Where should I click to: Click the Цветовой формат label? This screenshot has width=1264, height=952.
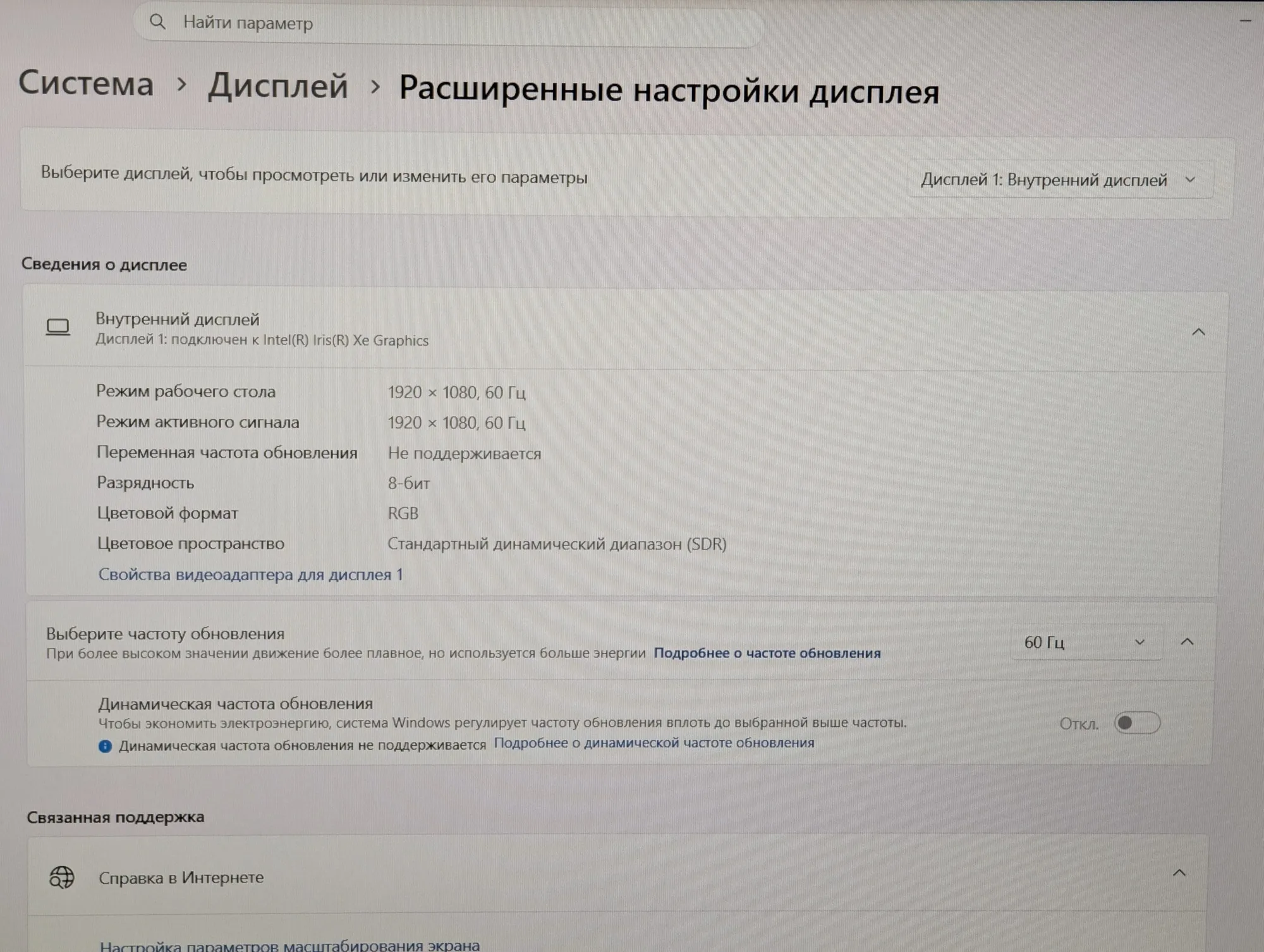click(167, 513)
